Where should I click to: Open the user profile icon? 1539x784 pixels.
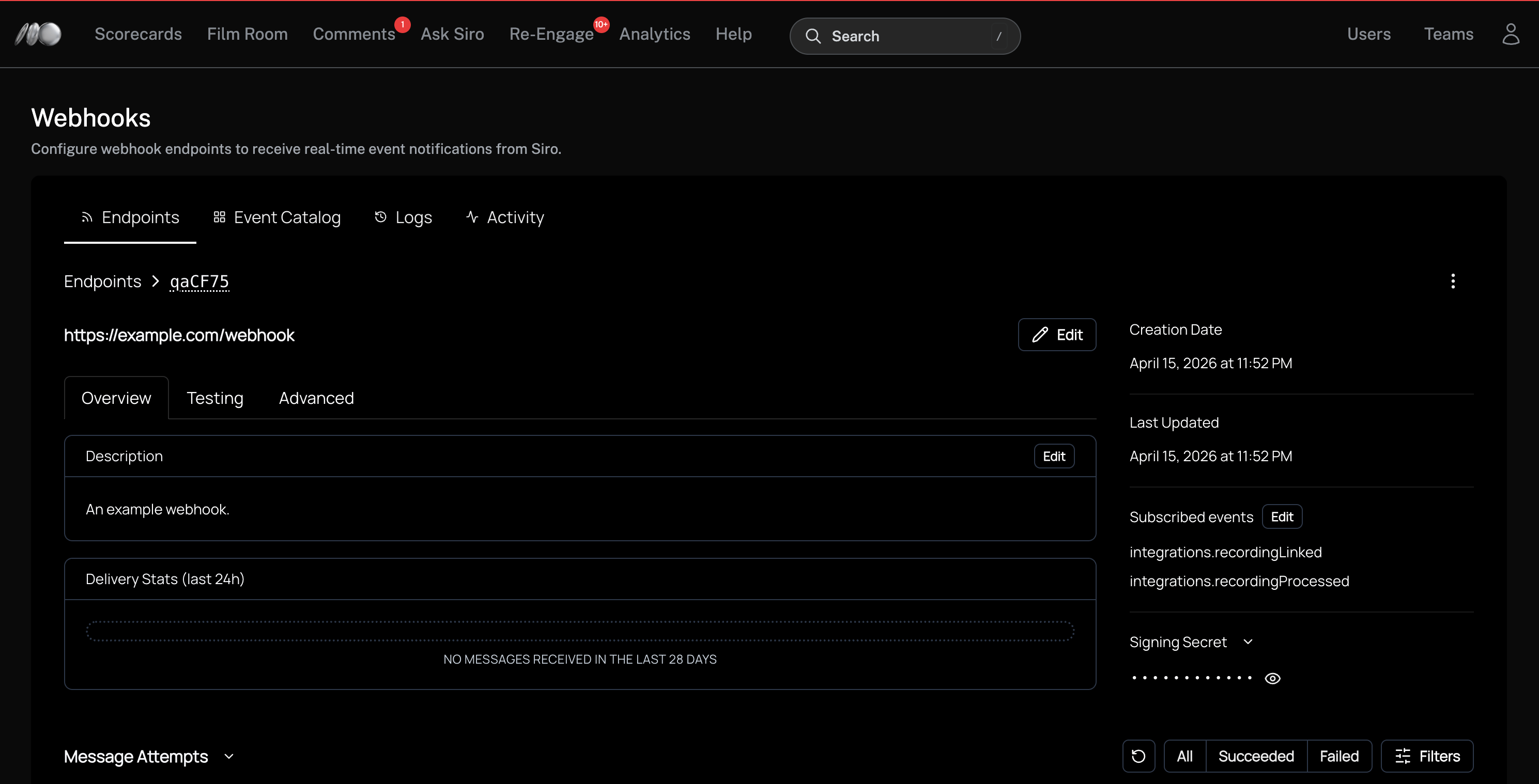pyautogui.click(x=1511, y=34)
